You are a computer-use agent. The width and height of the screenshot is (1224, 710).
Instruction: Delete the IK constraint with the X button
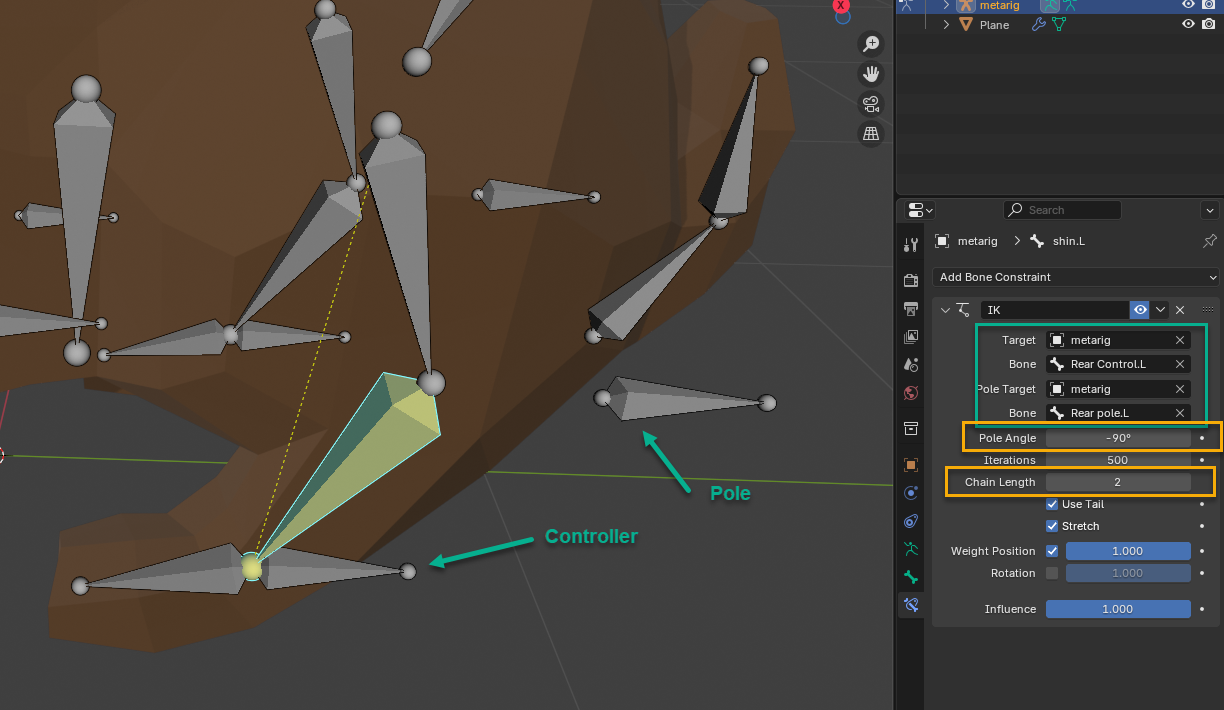(x=1180, y=310)
